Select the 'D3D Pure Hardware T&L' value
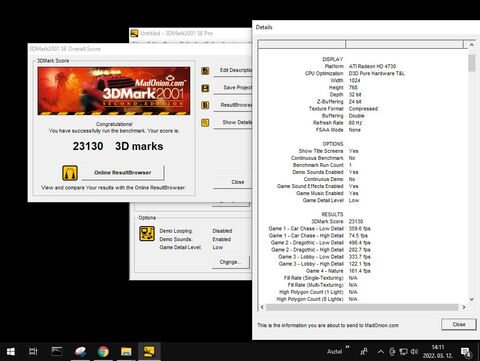The image size is (480, 361). click(377, 73)
